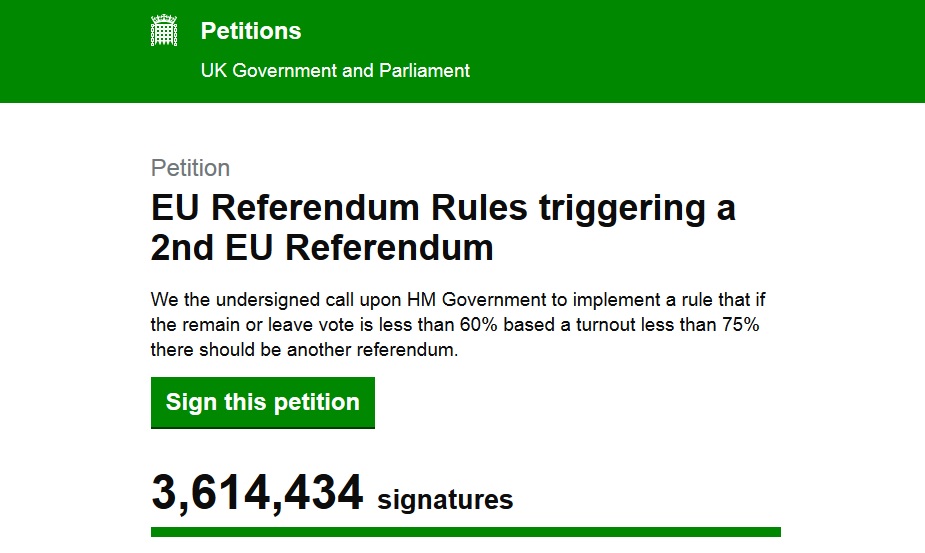Open the Petitions home link
Screen dimensions: 925x553
[251, 31]
